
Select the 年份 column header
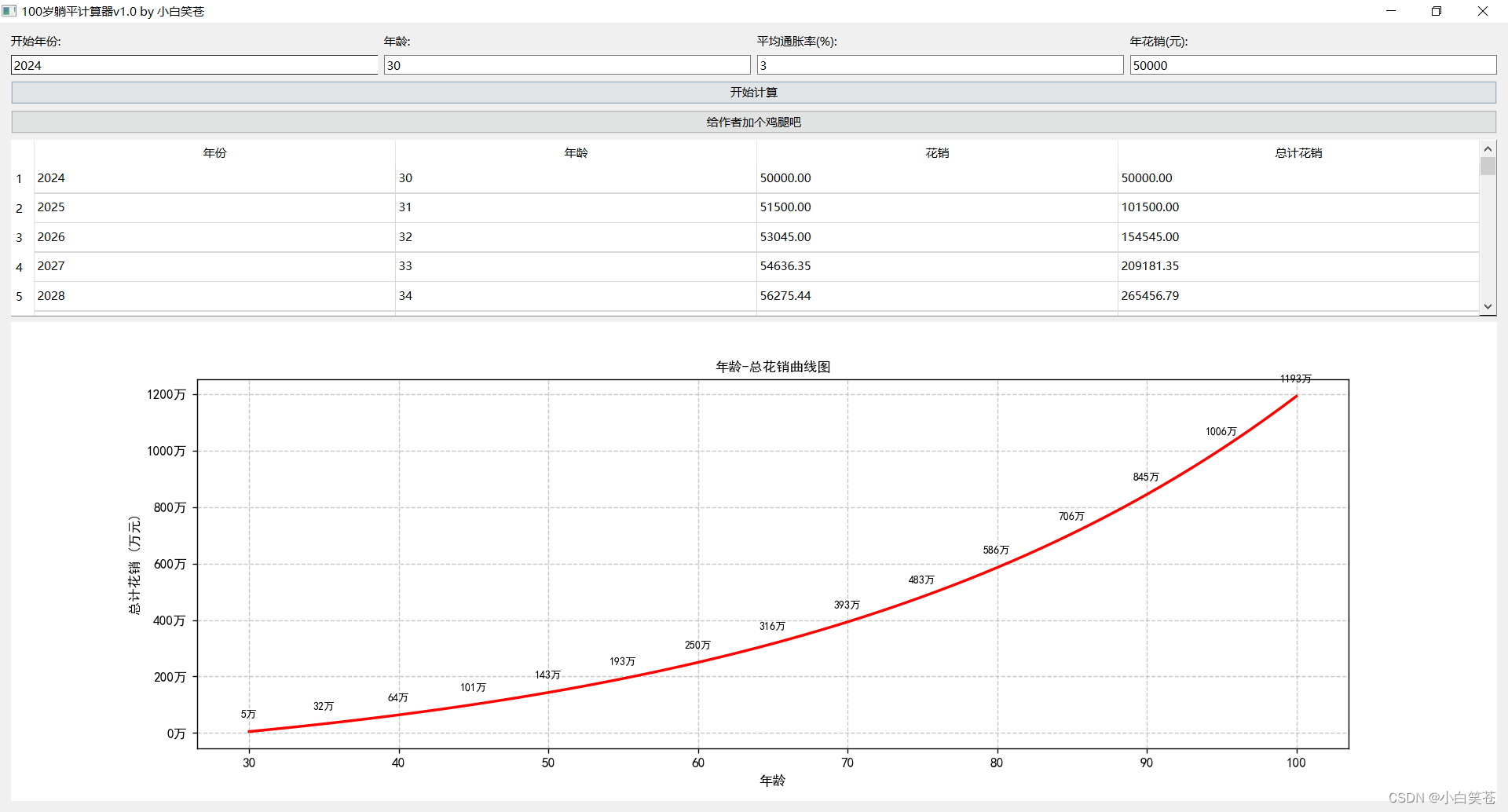click(214, 153)
